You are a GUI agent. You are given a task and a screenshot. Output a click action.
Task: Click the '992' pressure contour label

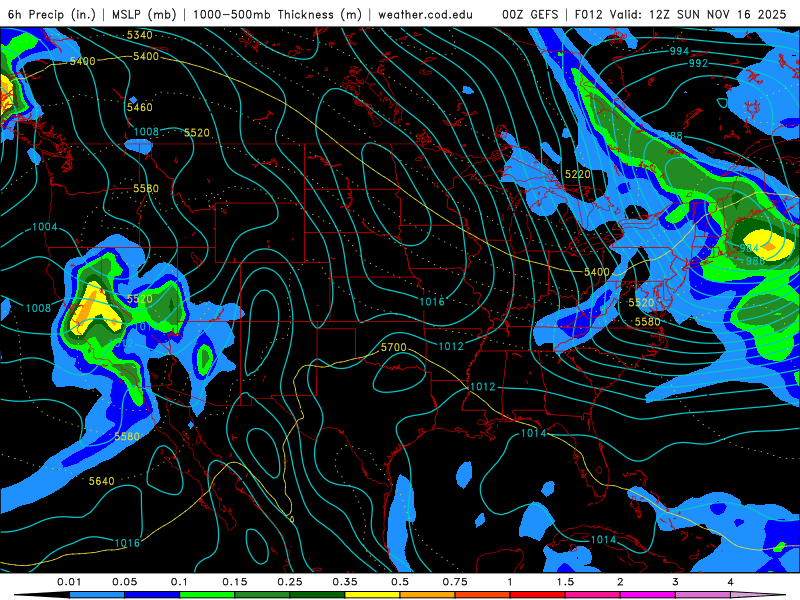pyautogui.click(x=698, y=63)
